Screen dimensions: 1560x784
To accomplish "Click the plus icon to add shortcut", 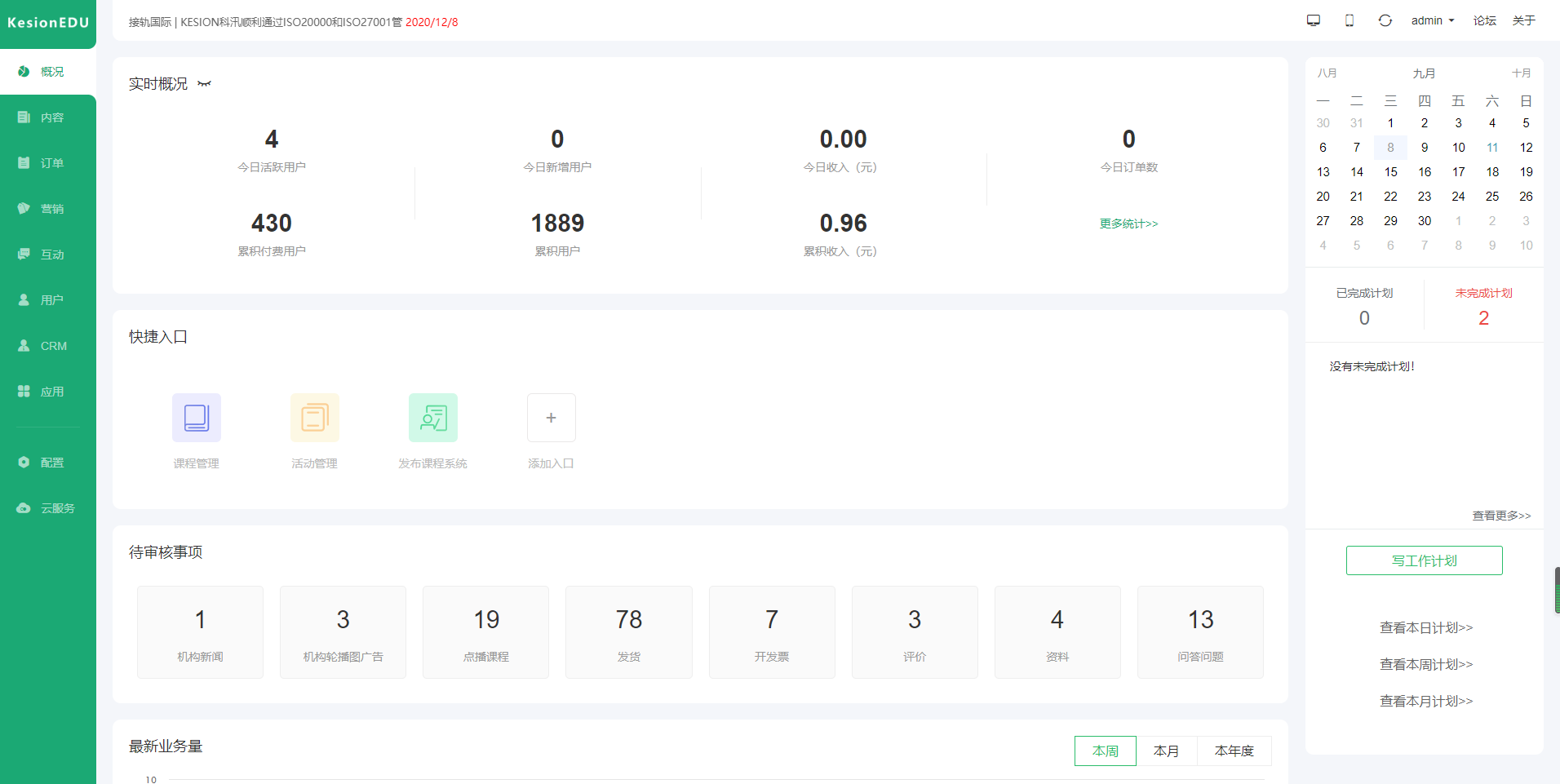I will tap(551, 418).
